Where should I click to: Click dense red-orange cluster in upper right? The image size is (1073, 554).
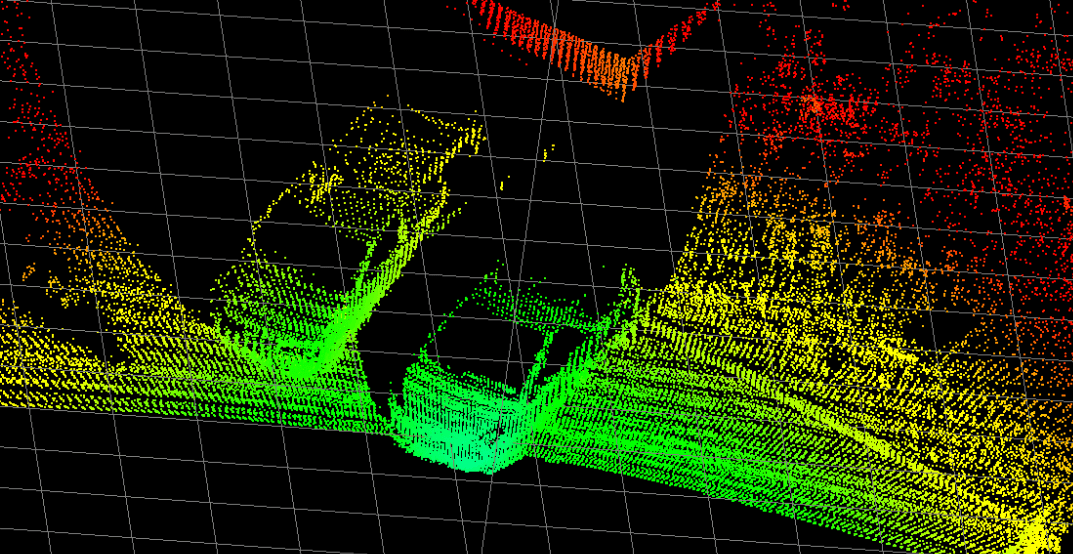pyautogui.click(x=820, y=100)
